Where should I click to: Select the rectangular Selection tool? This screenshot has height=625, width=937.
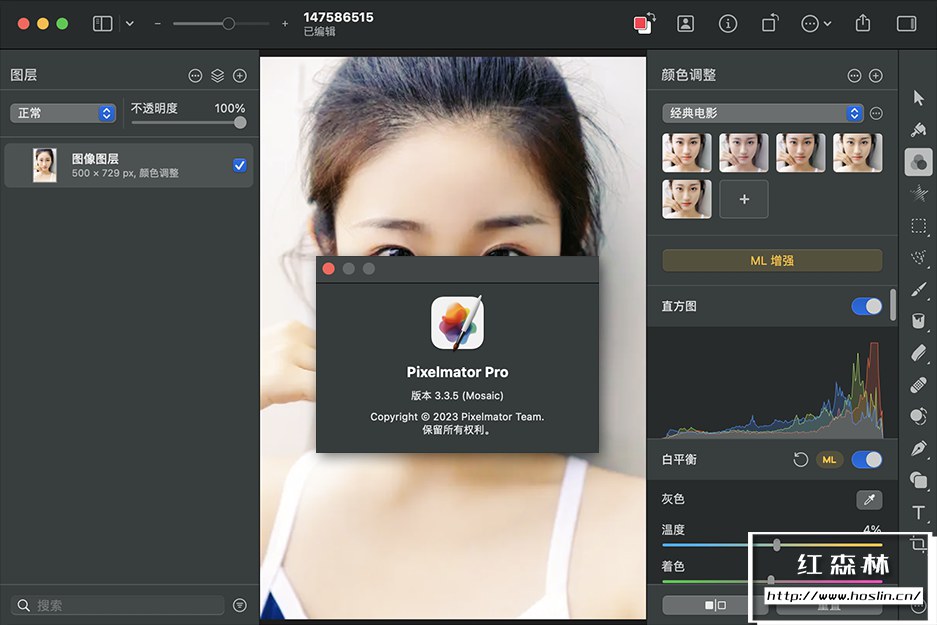tap(919, 226)
